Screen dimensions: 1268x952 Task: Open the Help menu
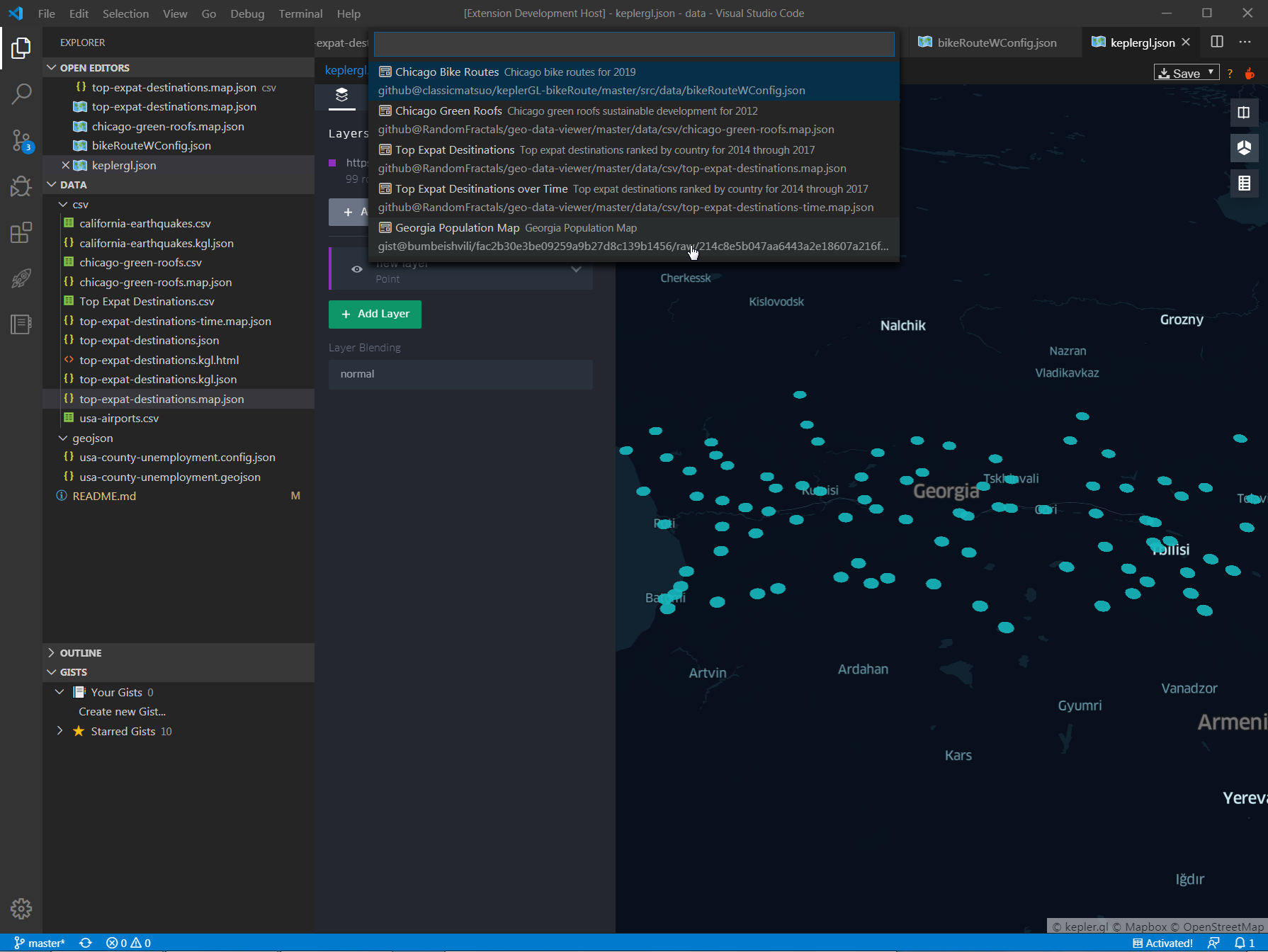(x=349, y=13)
